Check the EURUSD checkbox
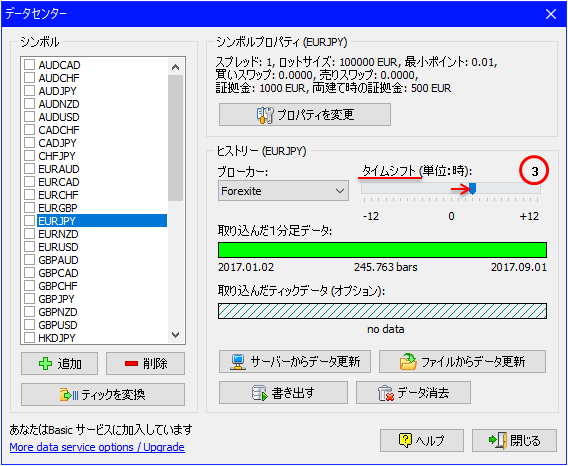568x466 pixels. click(x=29, y=247)
